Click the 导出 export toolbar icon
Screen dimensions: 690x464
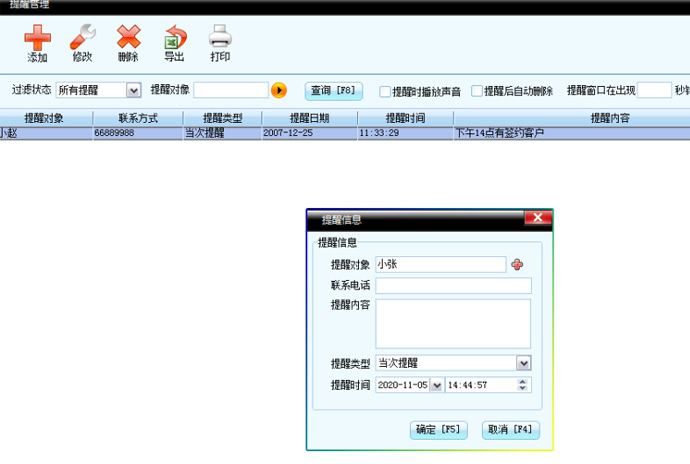174,39
